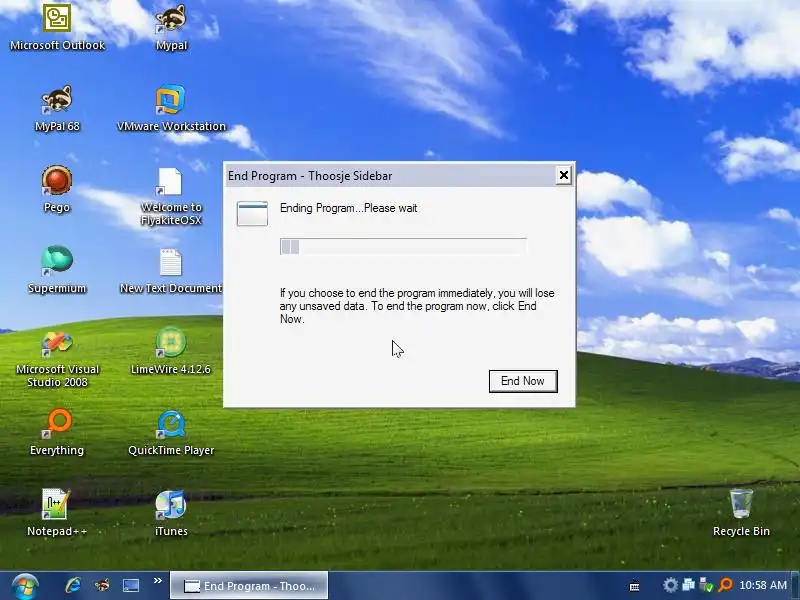Click the End Program taskbar button

(249, 586)
